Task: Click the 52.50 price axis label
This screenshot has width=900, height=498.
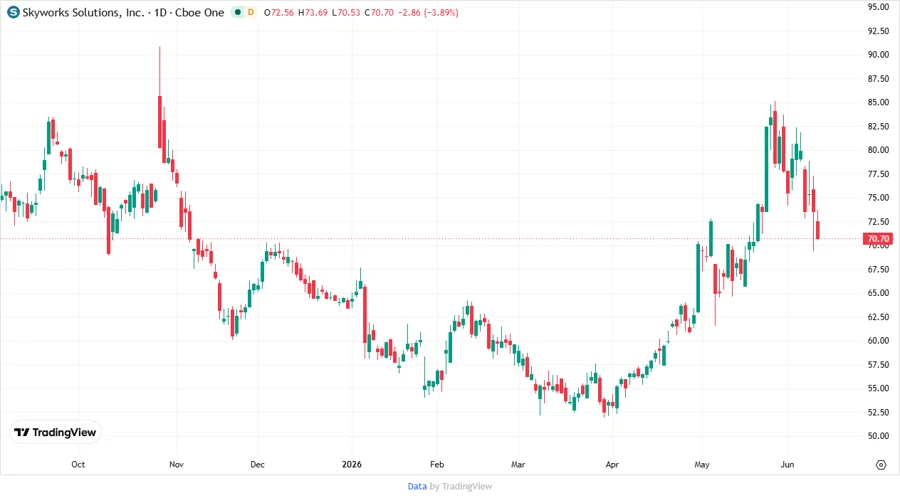Action: [x=878, y=412]
